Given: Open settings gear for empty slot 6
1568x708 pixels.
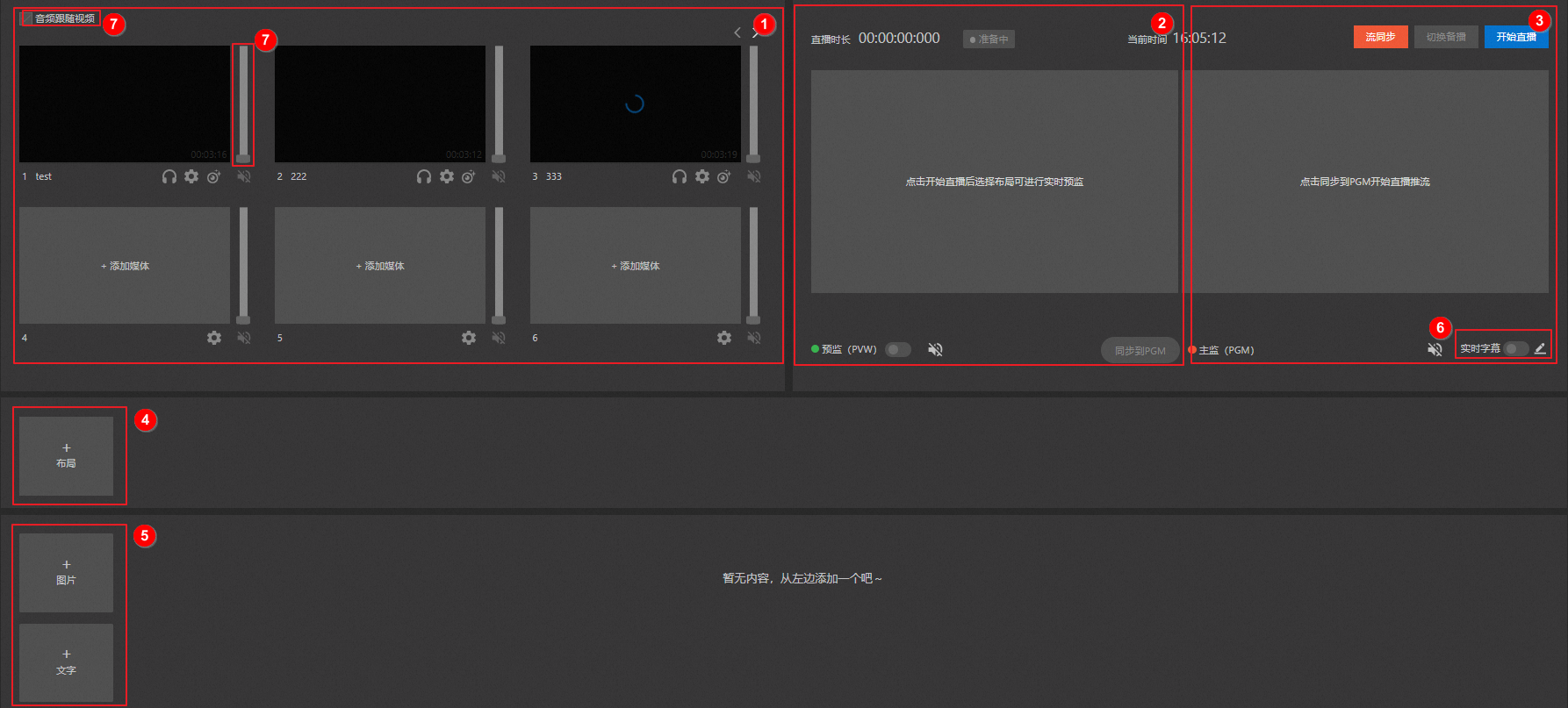Looking at the screenshot, I should [x=724, y=338].
